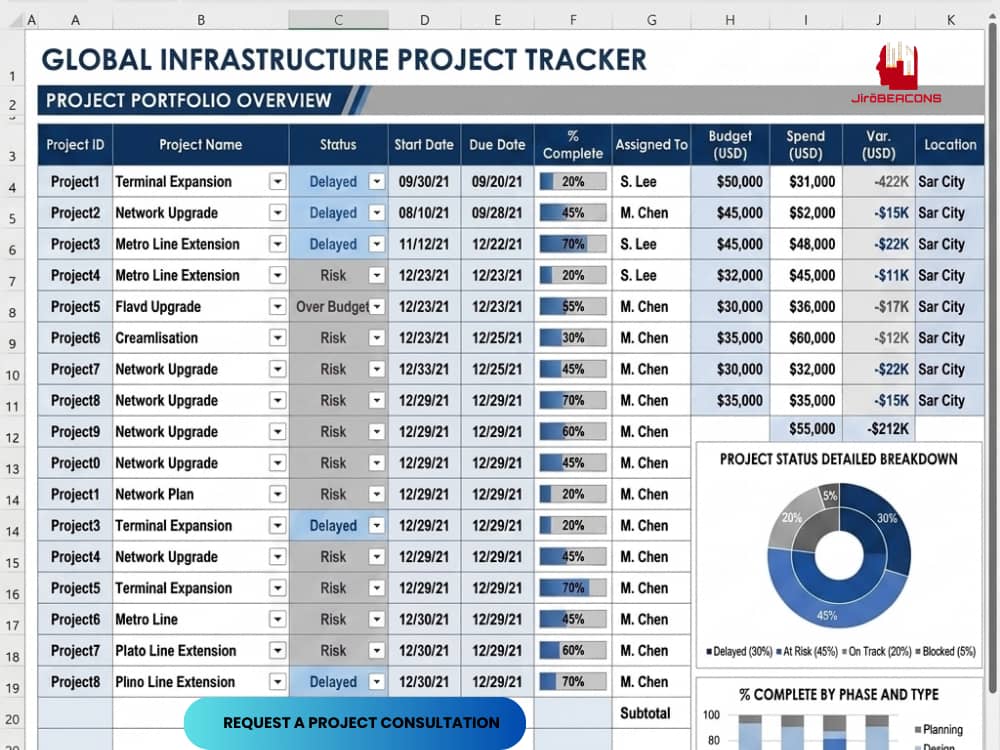Click the Var. (USD) column header
This screenshot has height=750, width=1000.
[x=879, y=145]
